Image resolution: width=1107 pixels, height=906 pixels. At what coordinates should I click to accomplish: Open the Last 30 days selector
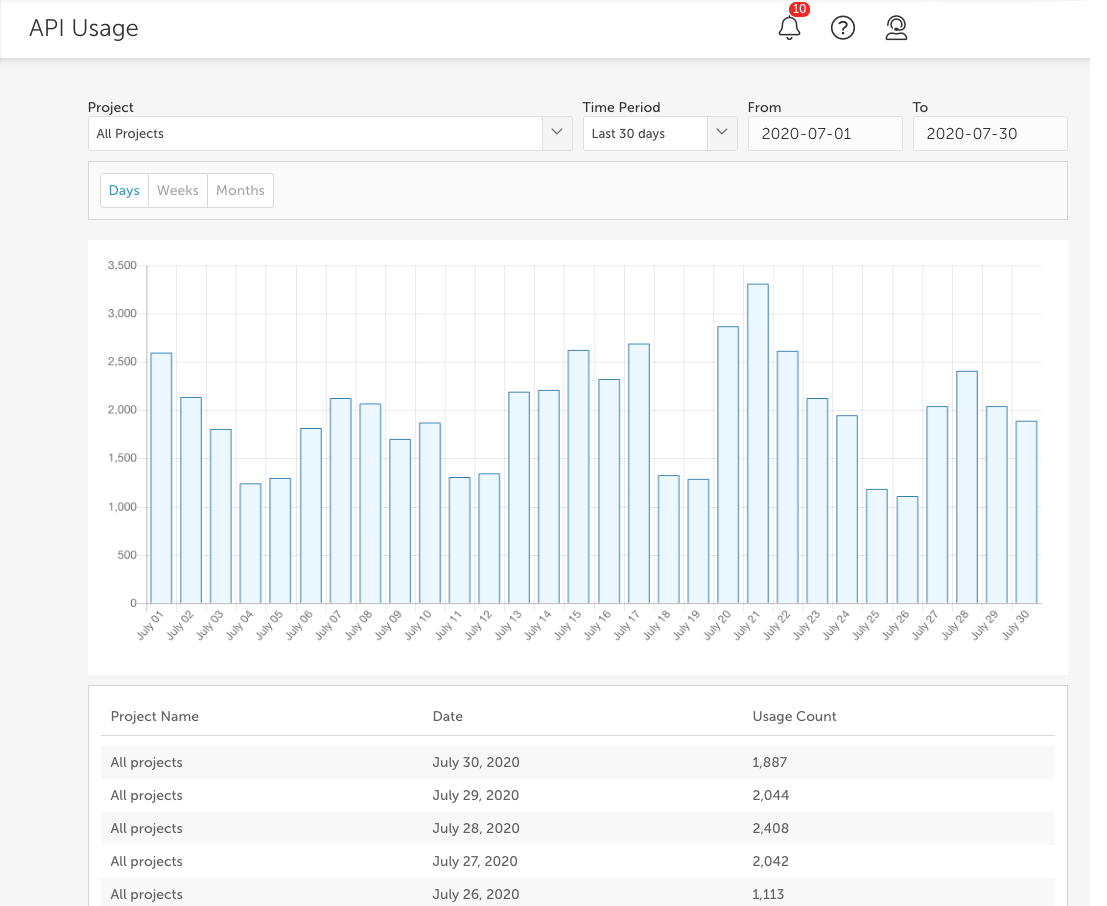point(660,133)
